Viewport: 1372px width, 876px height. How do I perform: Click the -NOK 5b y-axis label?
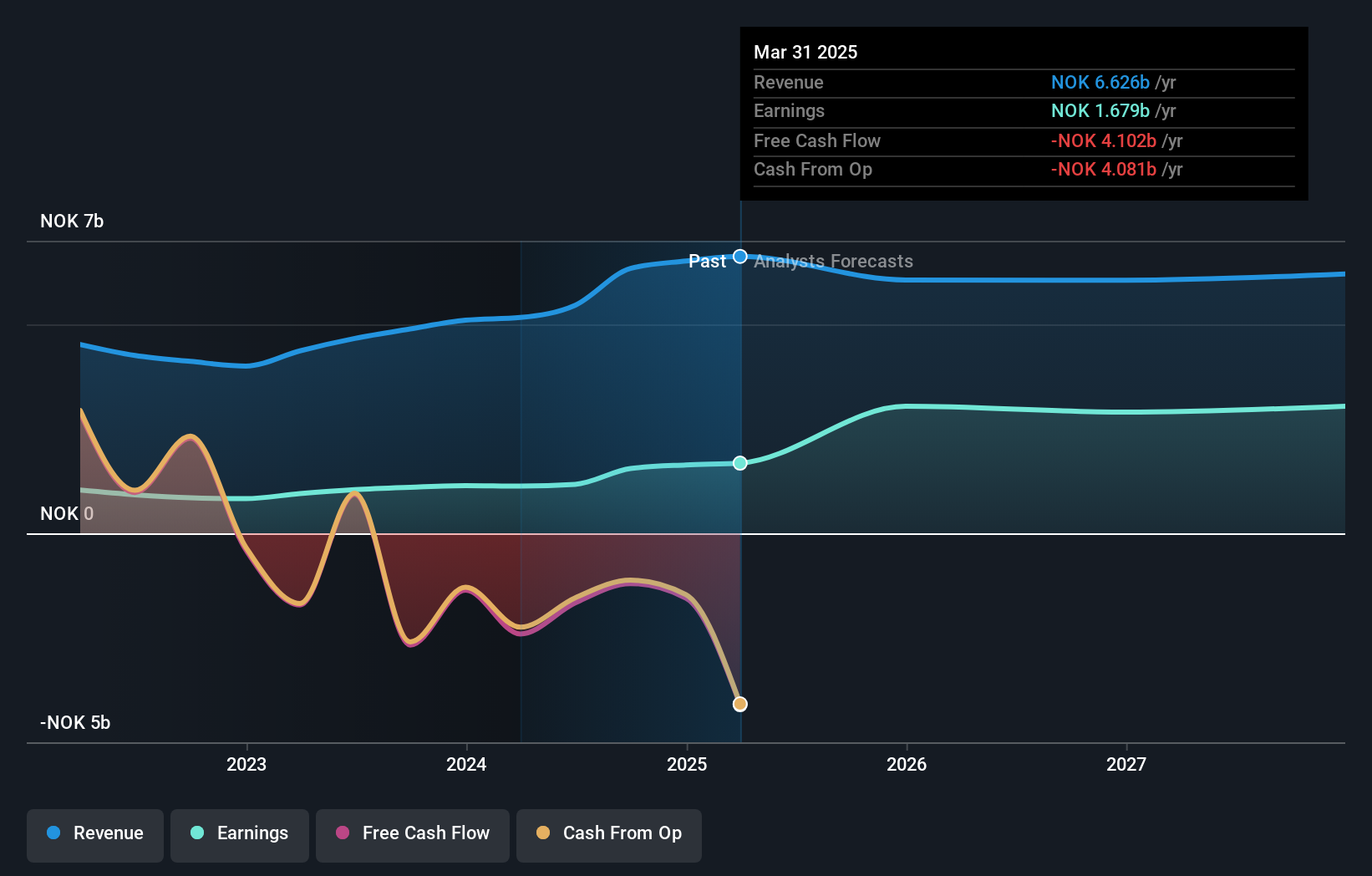point(75,723)
